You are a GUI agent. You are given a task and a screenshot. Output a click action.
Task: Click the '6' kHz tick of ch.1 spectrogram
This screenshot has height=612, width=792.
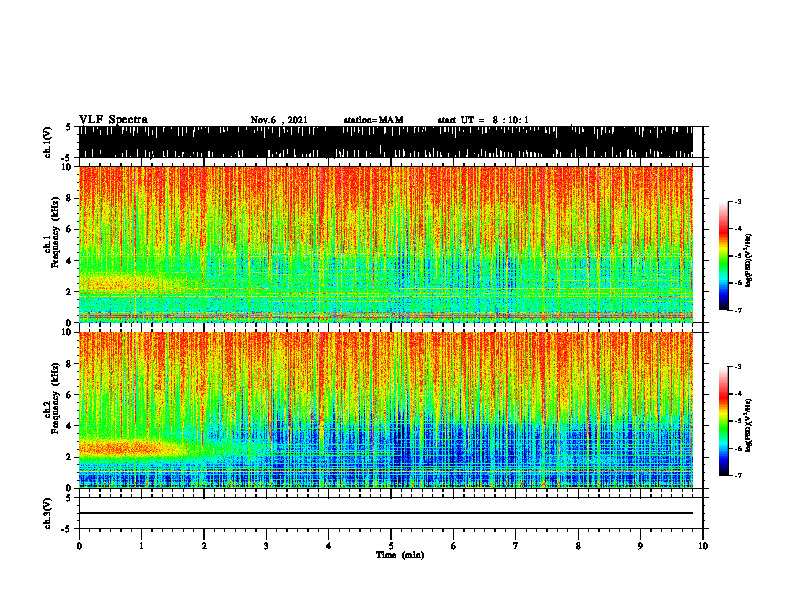(69, 229)
